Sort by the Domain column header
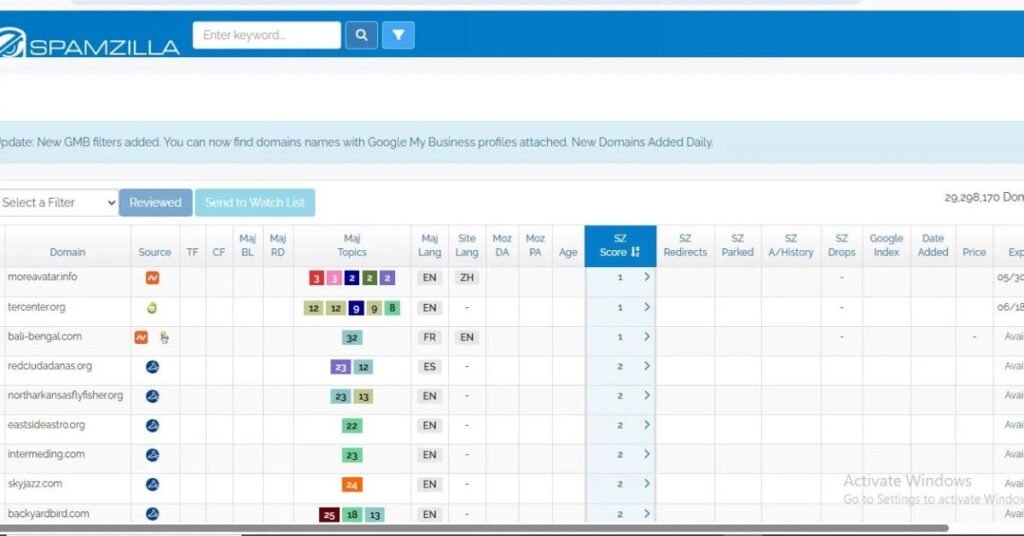This screenshot has width=1024, height=536. point(67,252)
